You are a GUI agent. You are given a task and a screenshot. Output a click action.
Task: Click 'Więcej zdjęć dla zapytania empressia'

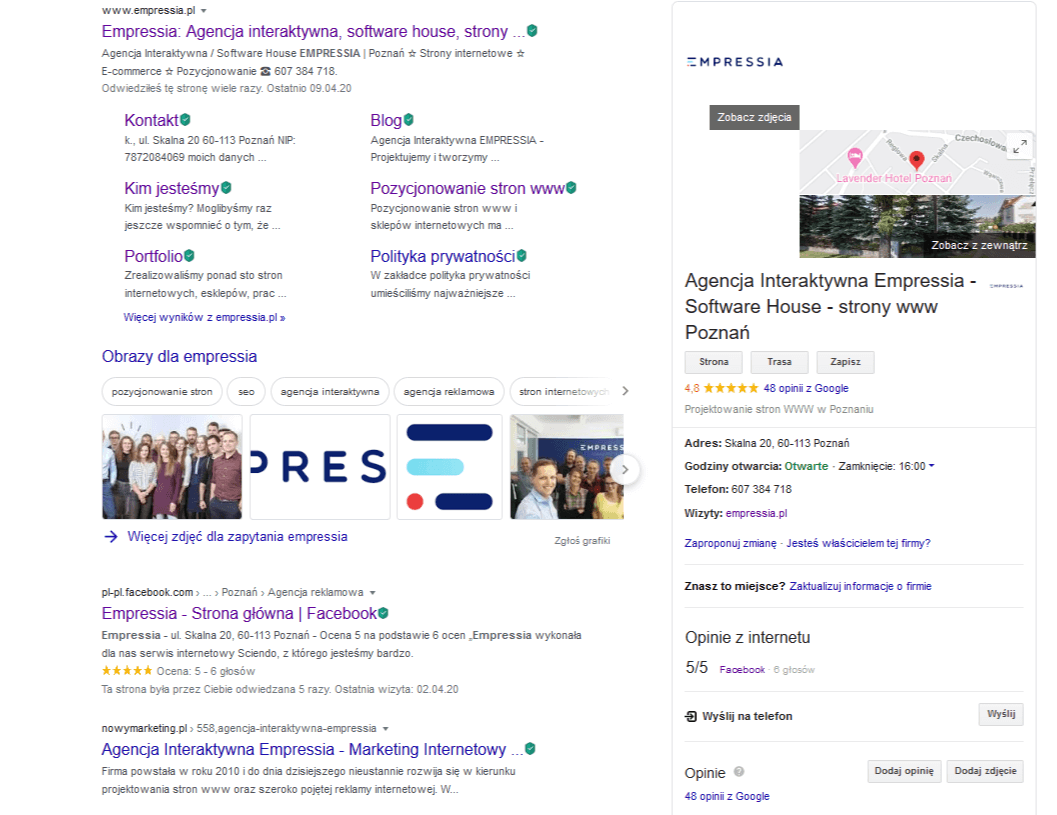pos(237,537)
